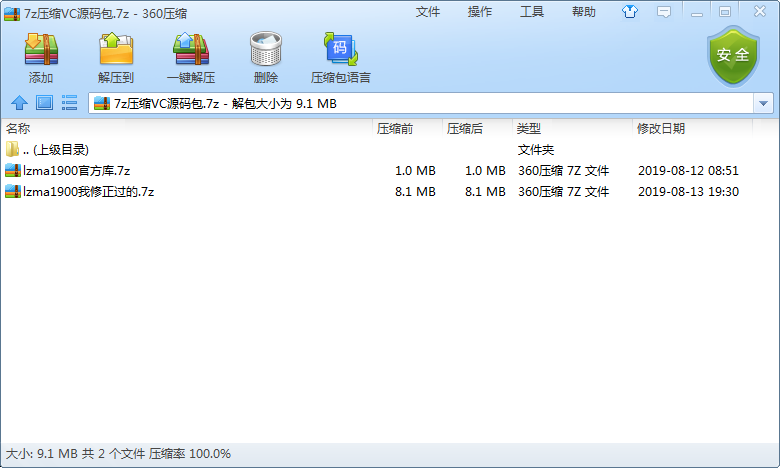Click type cell of lzma1900我修正过的.7z row
Screen dimensions: 780x468
[x=564, y=191]
